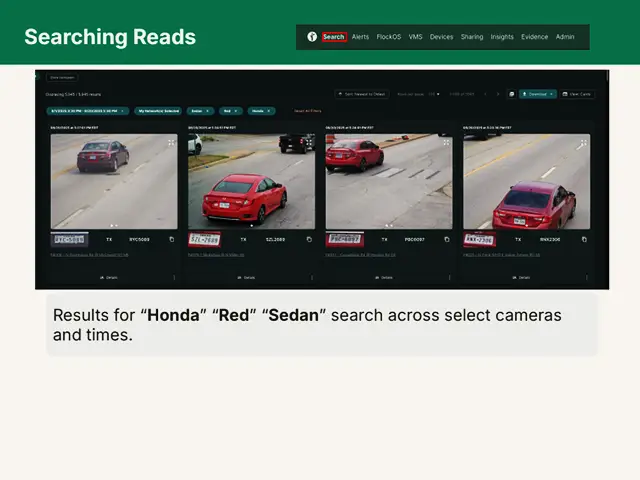Click the Flock logo icon in navbar

(312, 37)
